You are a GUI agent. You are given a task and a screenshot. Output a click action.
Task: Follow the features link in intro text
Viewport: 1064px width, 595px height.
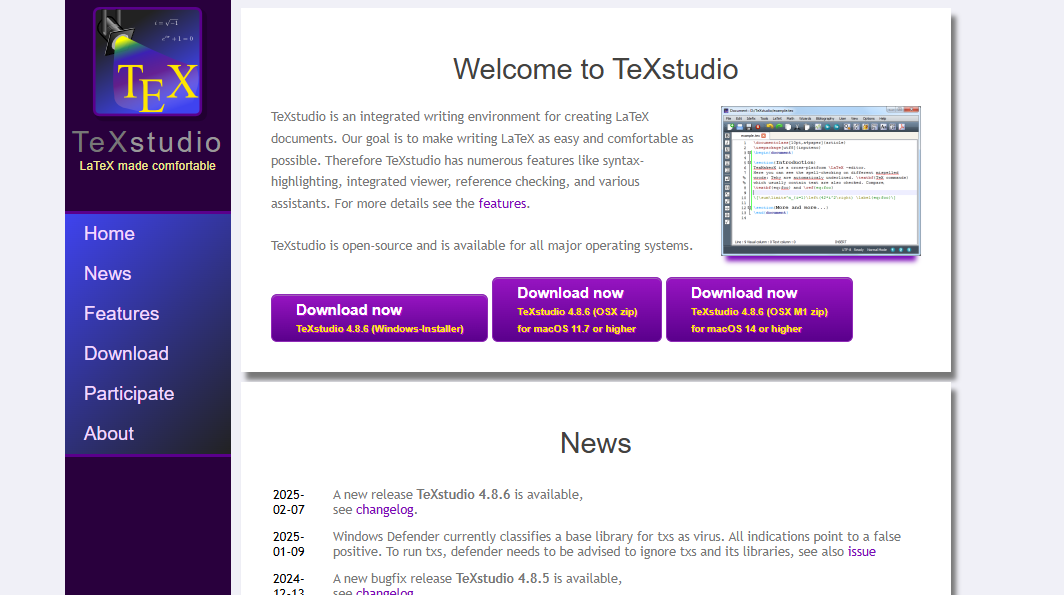(502, 204)
